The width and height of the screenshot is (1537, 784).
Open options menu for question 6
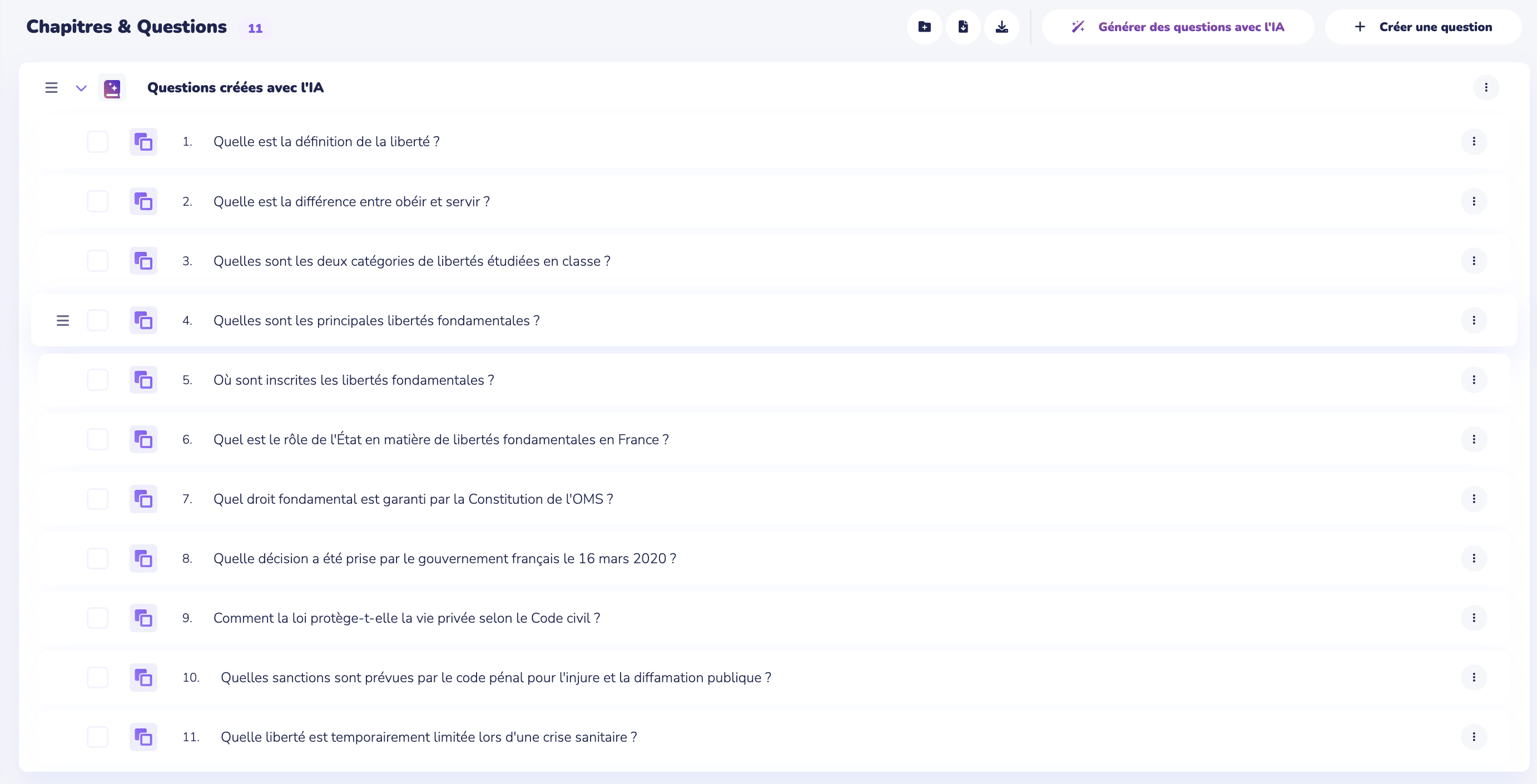point(1474,440)
